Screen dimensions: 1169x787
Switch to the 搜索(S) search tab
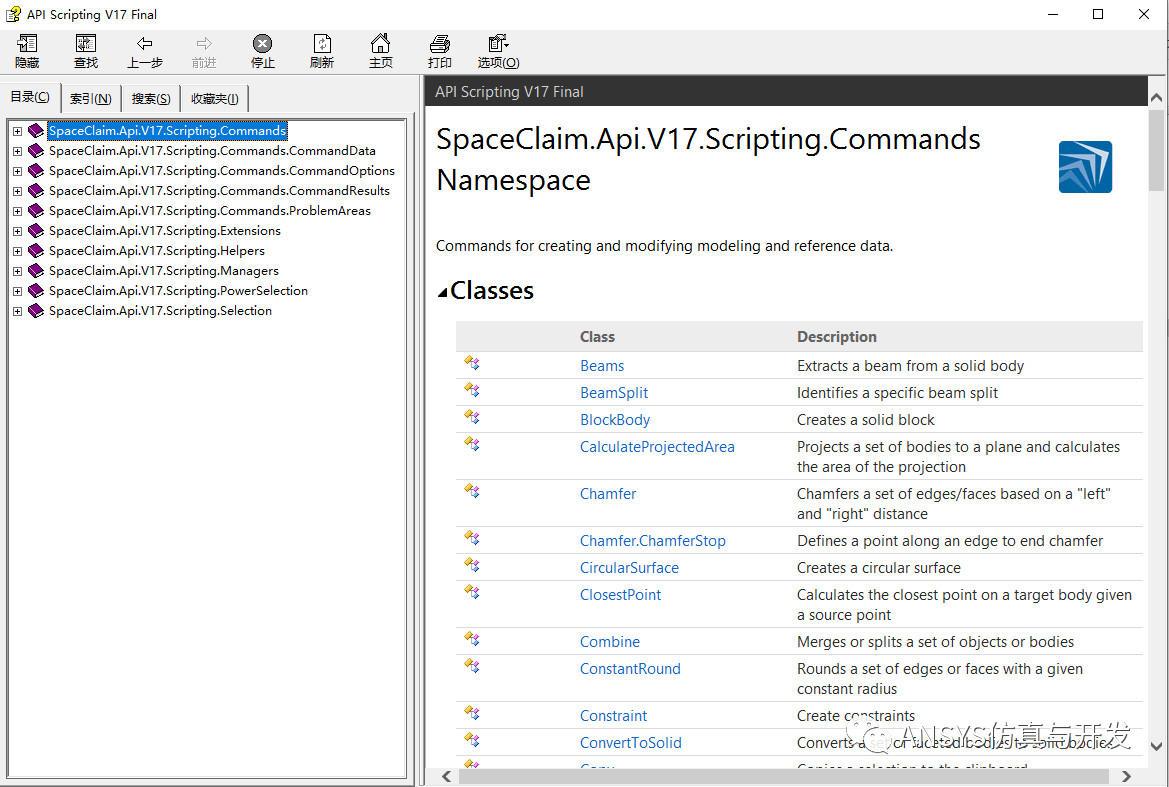(x=151, y=98)
